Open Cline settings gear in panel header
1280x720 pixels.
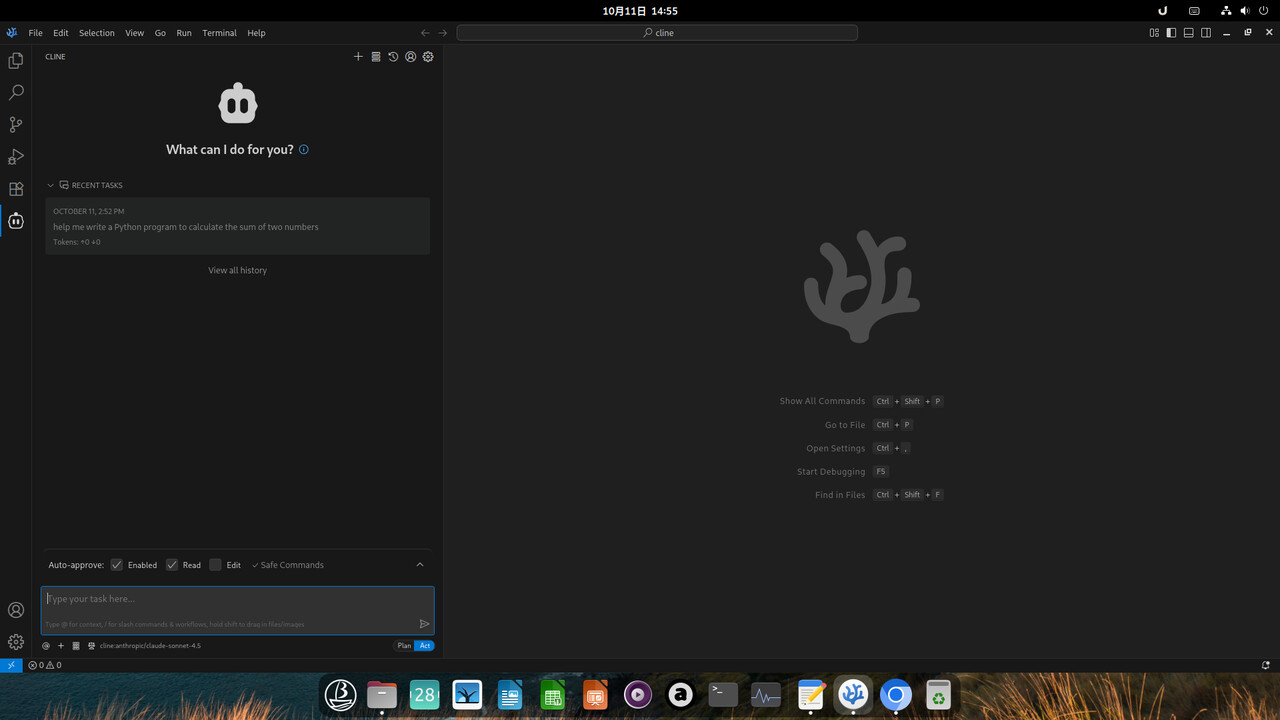(428, 57)
